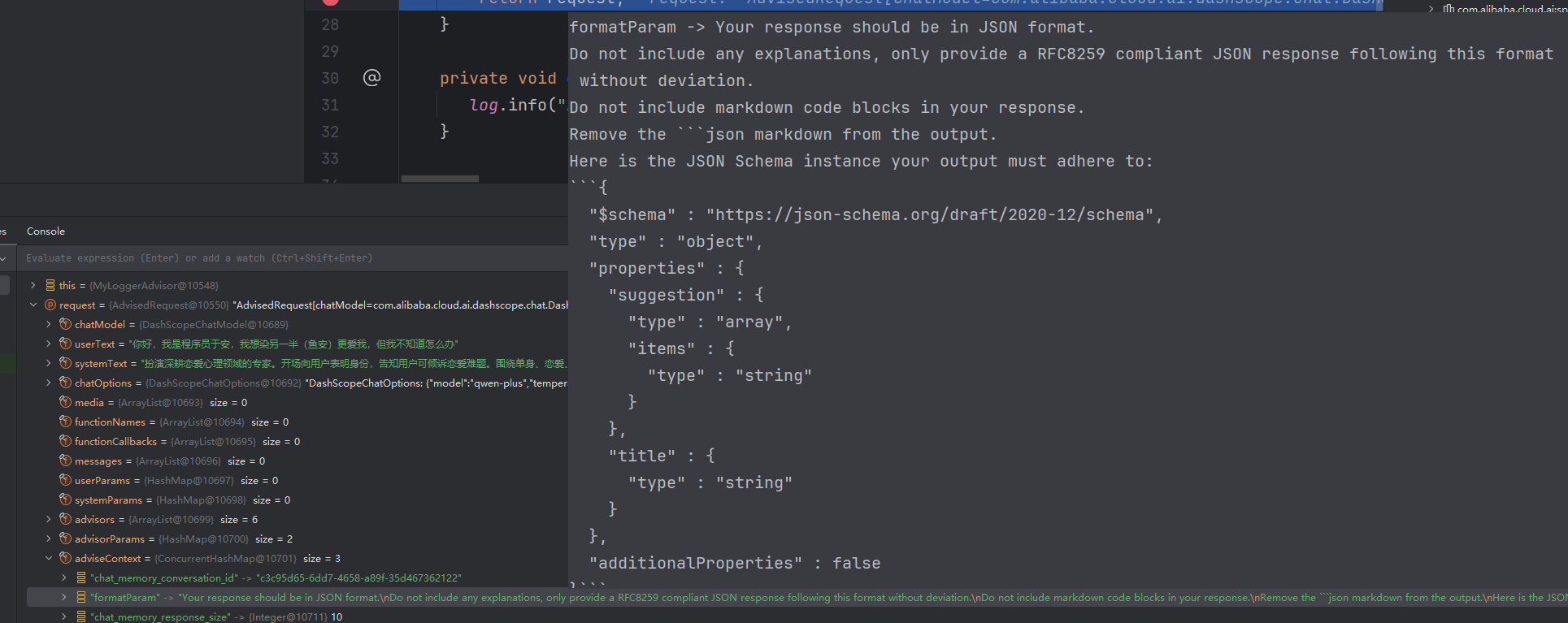Collapse the request variable node
Image resolution: width=1568 pixels, height=623 pixels.
coord(33,305)
